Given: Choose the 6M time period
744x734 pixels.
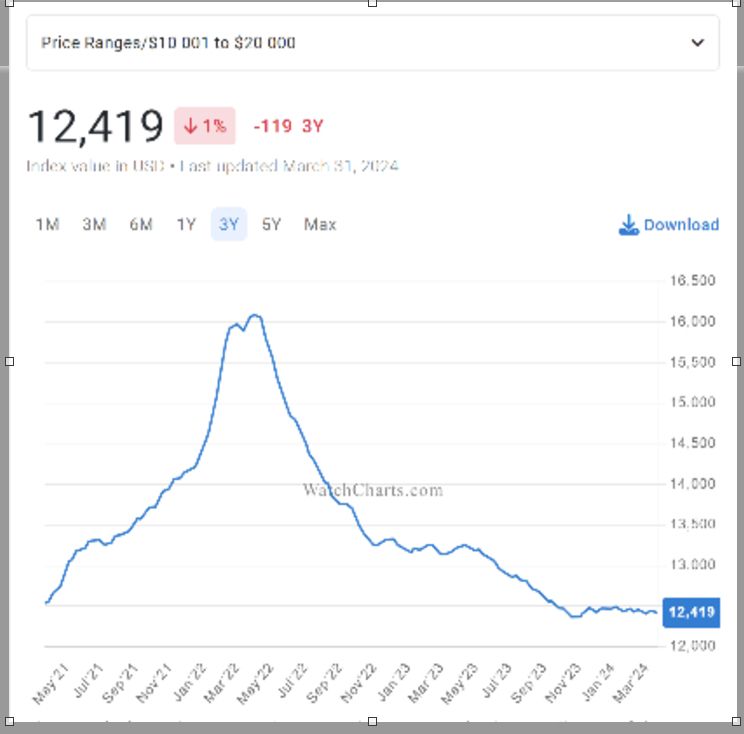Looking at the screenshot, I should [141, 225].
